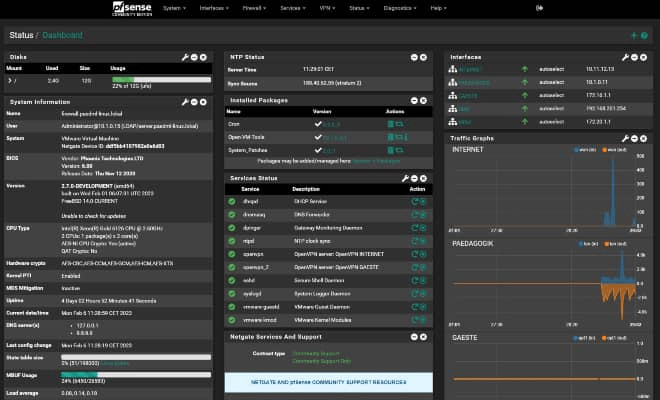The image size is (660, 400).
Task: Restart the sshd service
Action: [x=415, y=280]
